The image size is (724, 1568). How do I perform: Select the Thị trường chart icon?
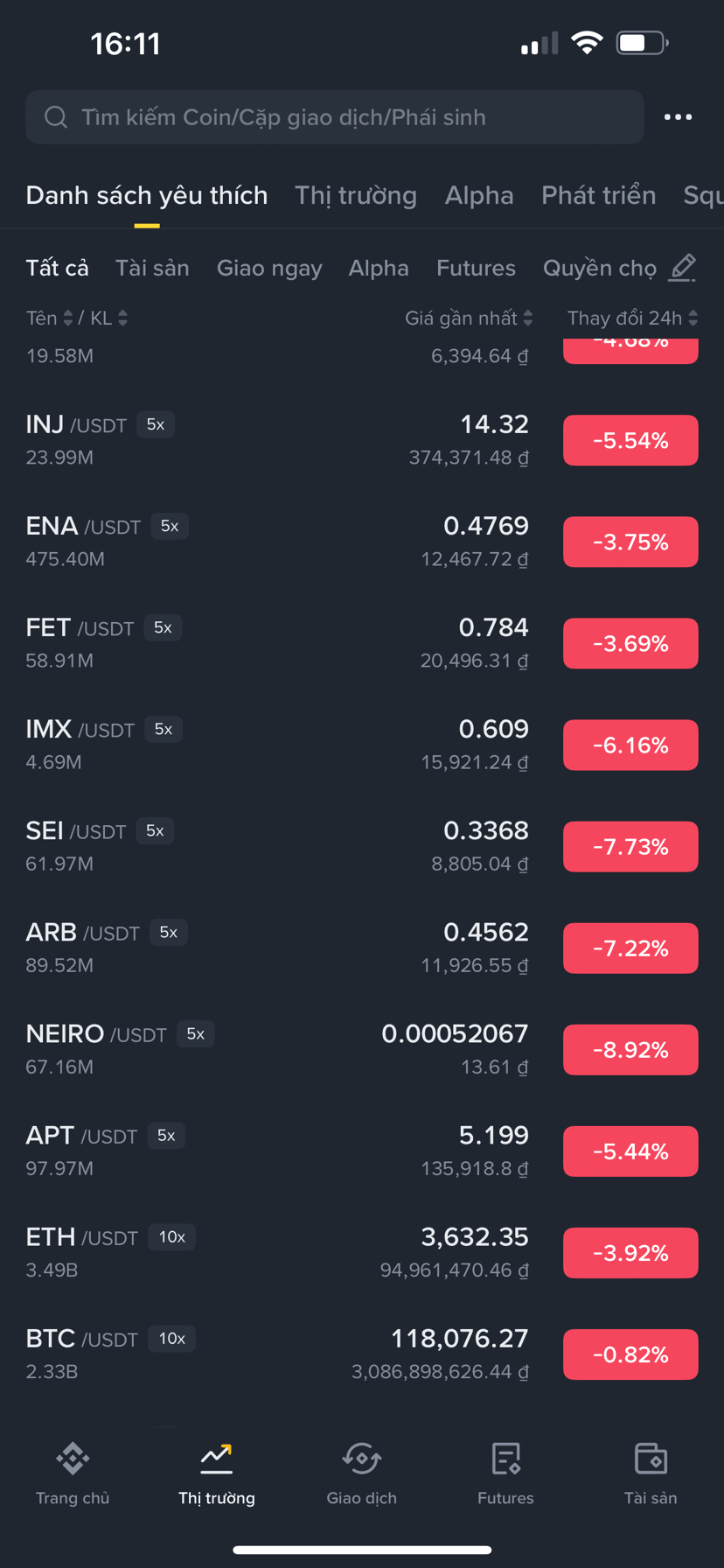217,1458
